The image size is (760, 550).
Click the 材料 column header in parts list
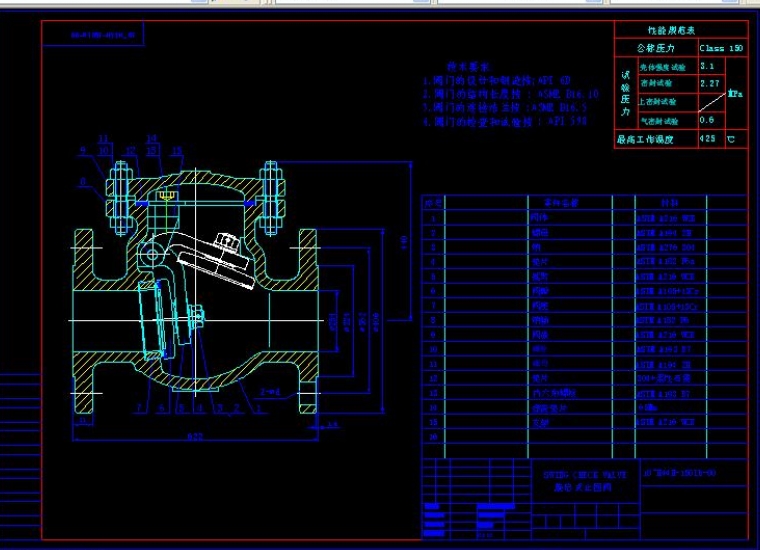[x=671, y=202]
